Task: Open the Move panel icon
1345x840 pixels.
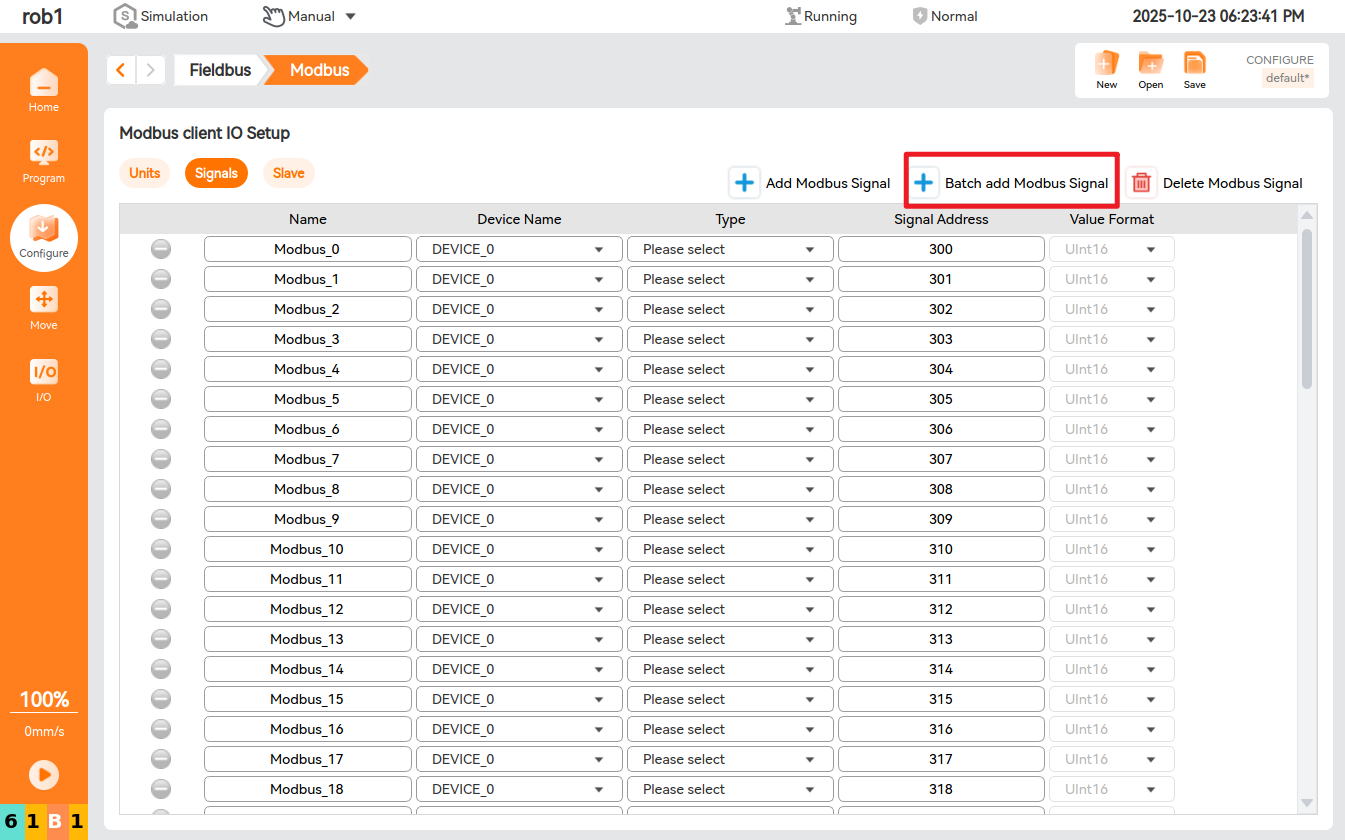Action: coord(43,306)
